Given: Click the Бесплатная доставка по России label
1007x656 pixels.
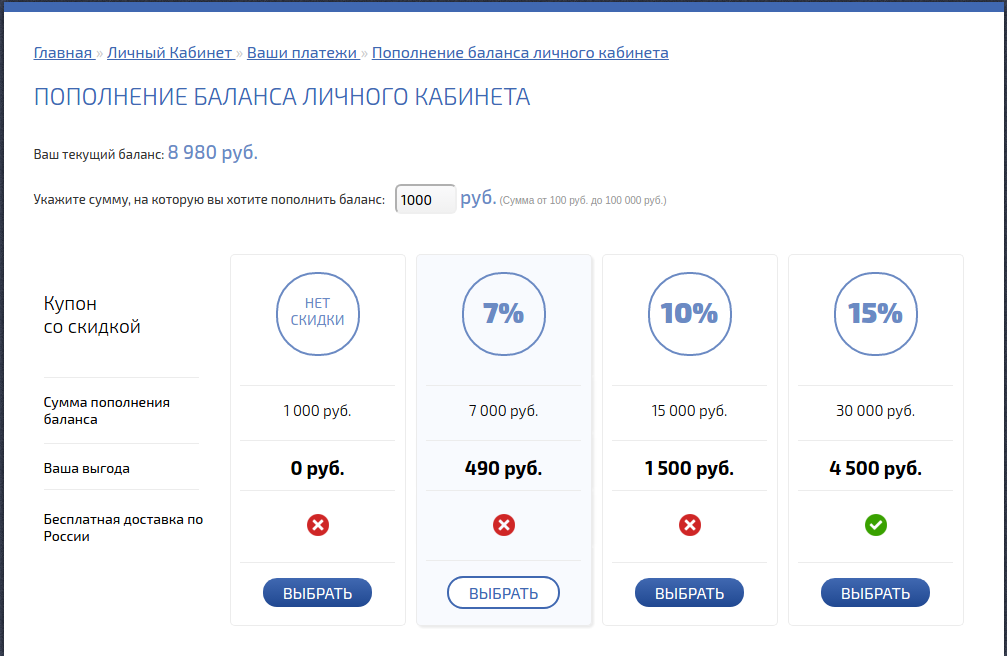Looking at the screenshot, I should tap(123, 527).
